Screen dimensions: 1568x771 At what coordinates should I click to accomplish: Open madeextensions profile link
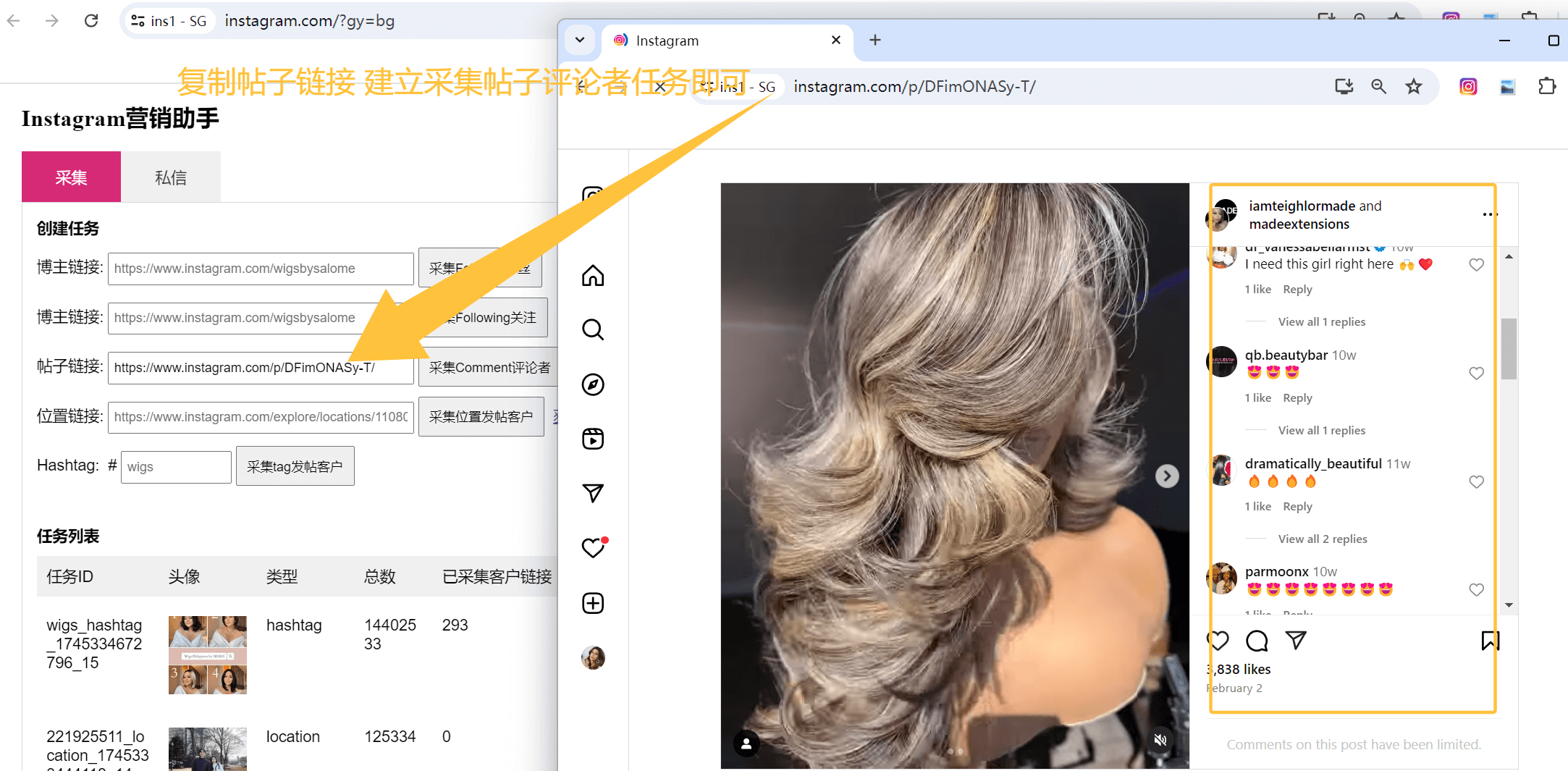[1299, 224]
